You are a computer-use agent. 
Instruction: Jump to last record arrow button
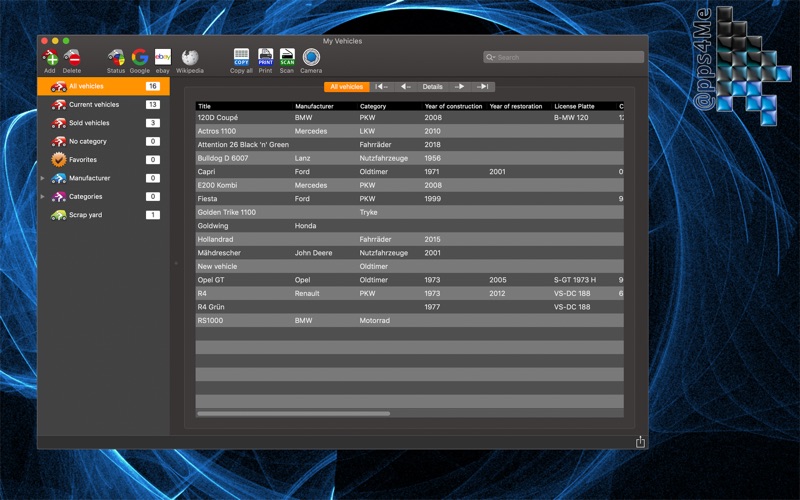(x=483, y=87)
